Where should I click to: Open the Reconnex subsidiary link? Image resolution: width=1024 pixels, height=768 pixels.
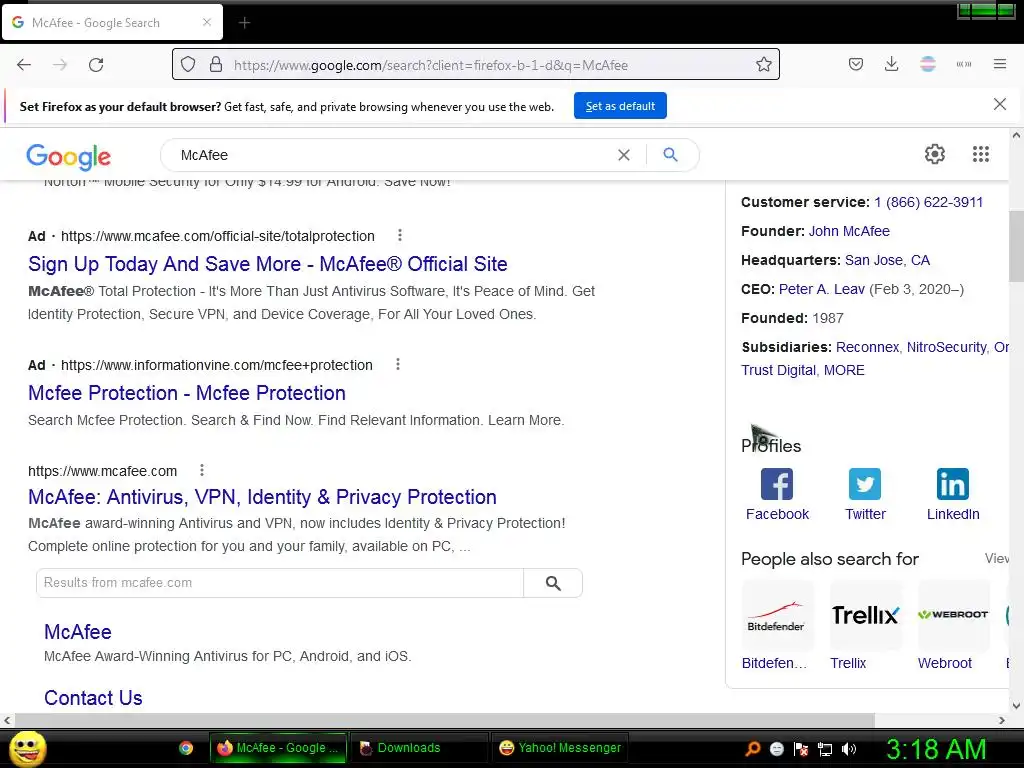click(x=867, y=347)
